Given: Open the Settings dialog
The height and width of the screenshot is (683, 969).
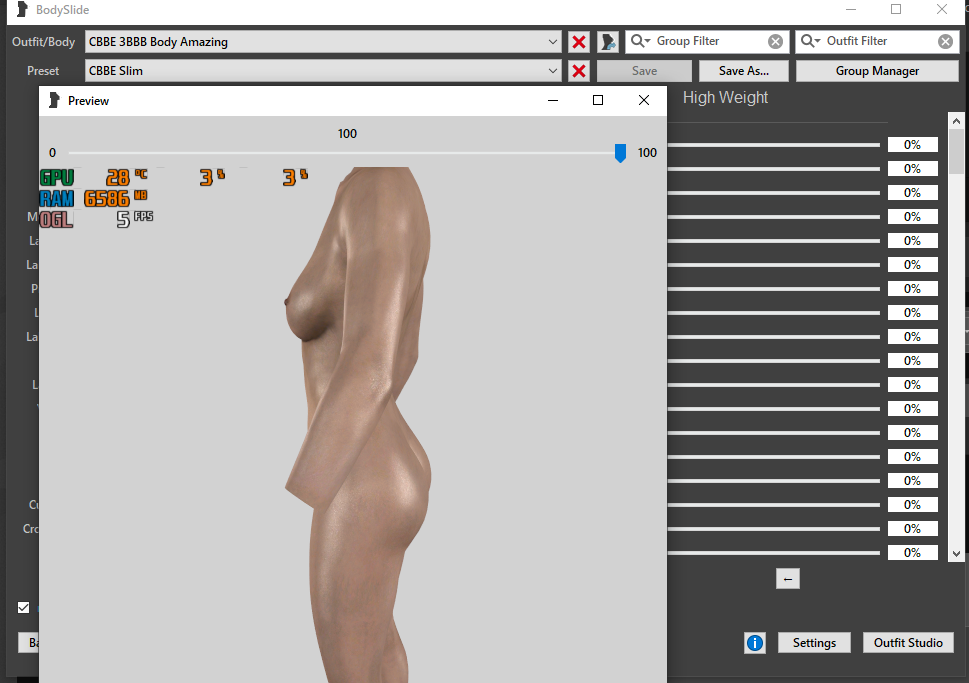Looking at the screenshot, I should tap(814, 643).
